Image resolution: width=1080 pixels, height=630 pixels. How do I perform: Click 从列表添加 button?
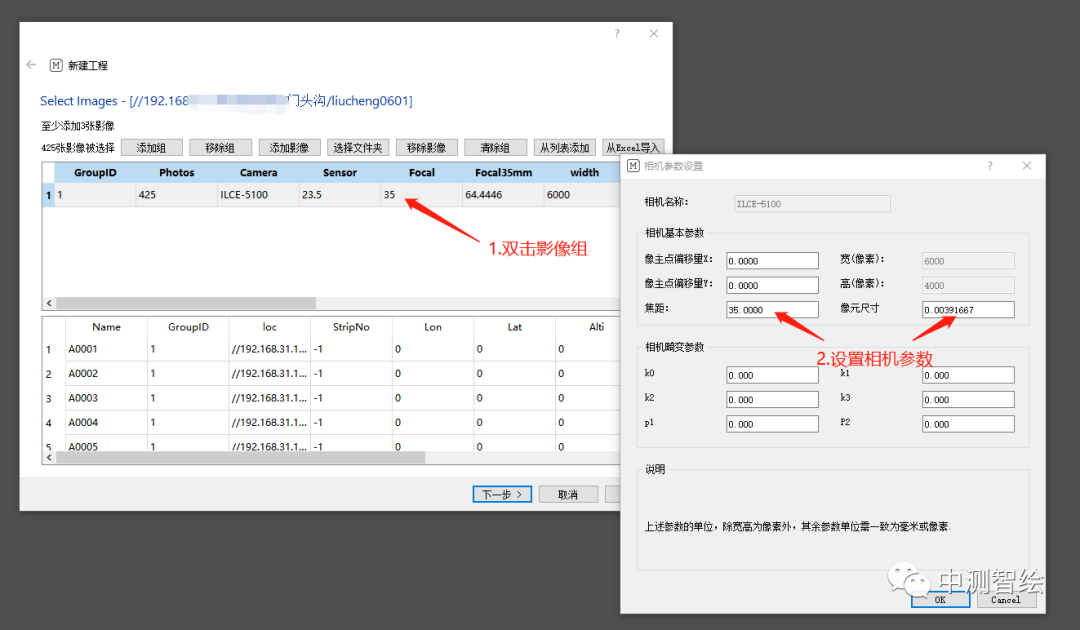565,148
